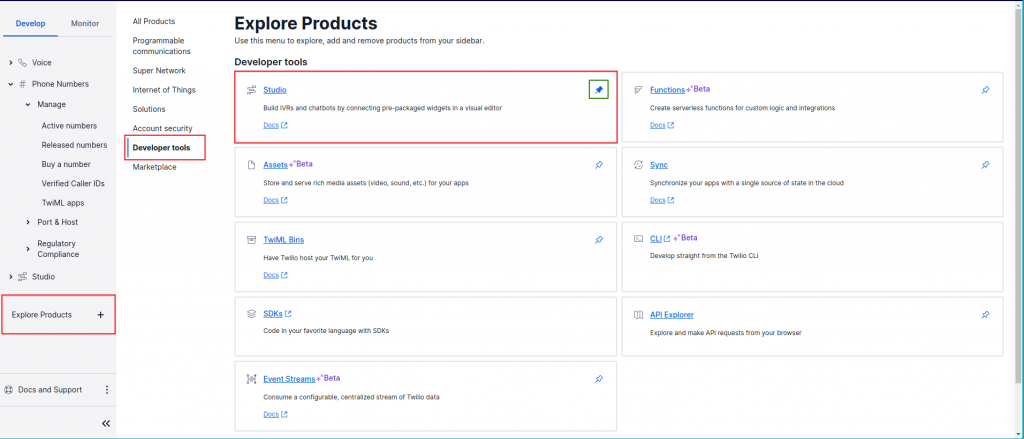Expand the Regulatory Compliance subsection
The height and width of the screenshot is (439, 1024).
[28, 249]
